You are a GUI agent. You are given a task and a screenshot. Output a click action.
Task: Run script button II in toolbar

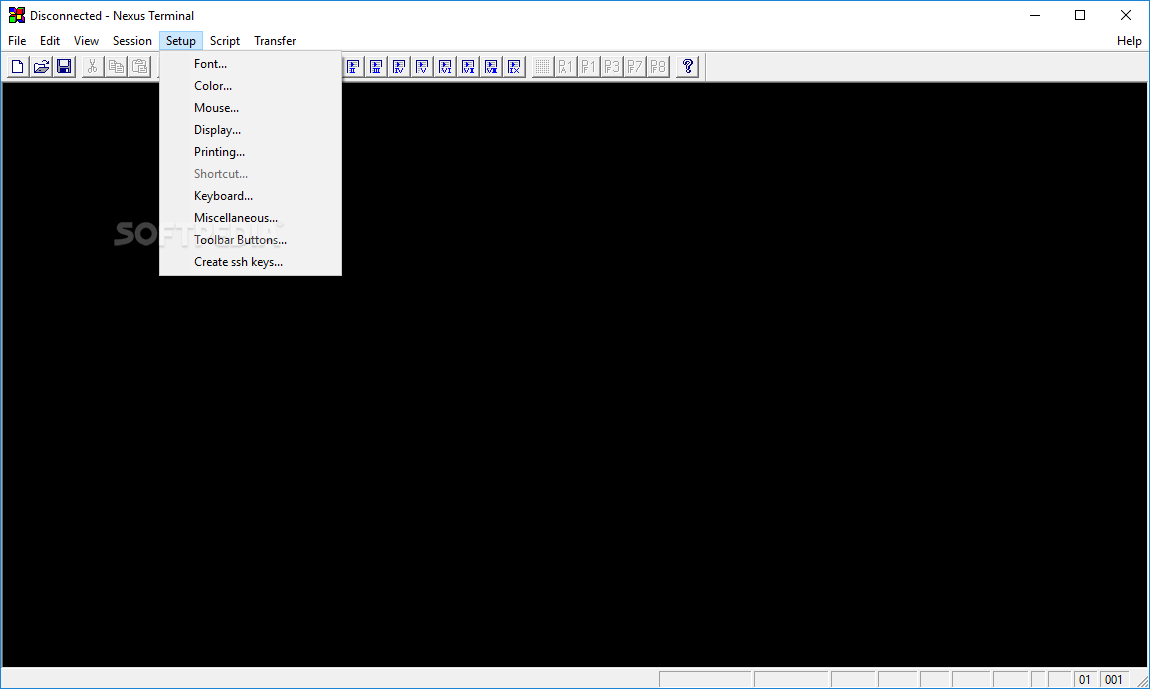(353, 67)
